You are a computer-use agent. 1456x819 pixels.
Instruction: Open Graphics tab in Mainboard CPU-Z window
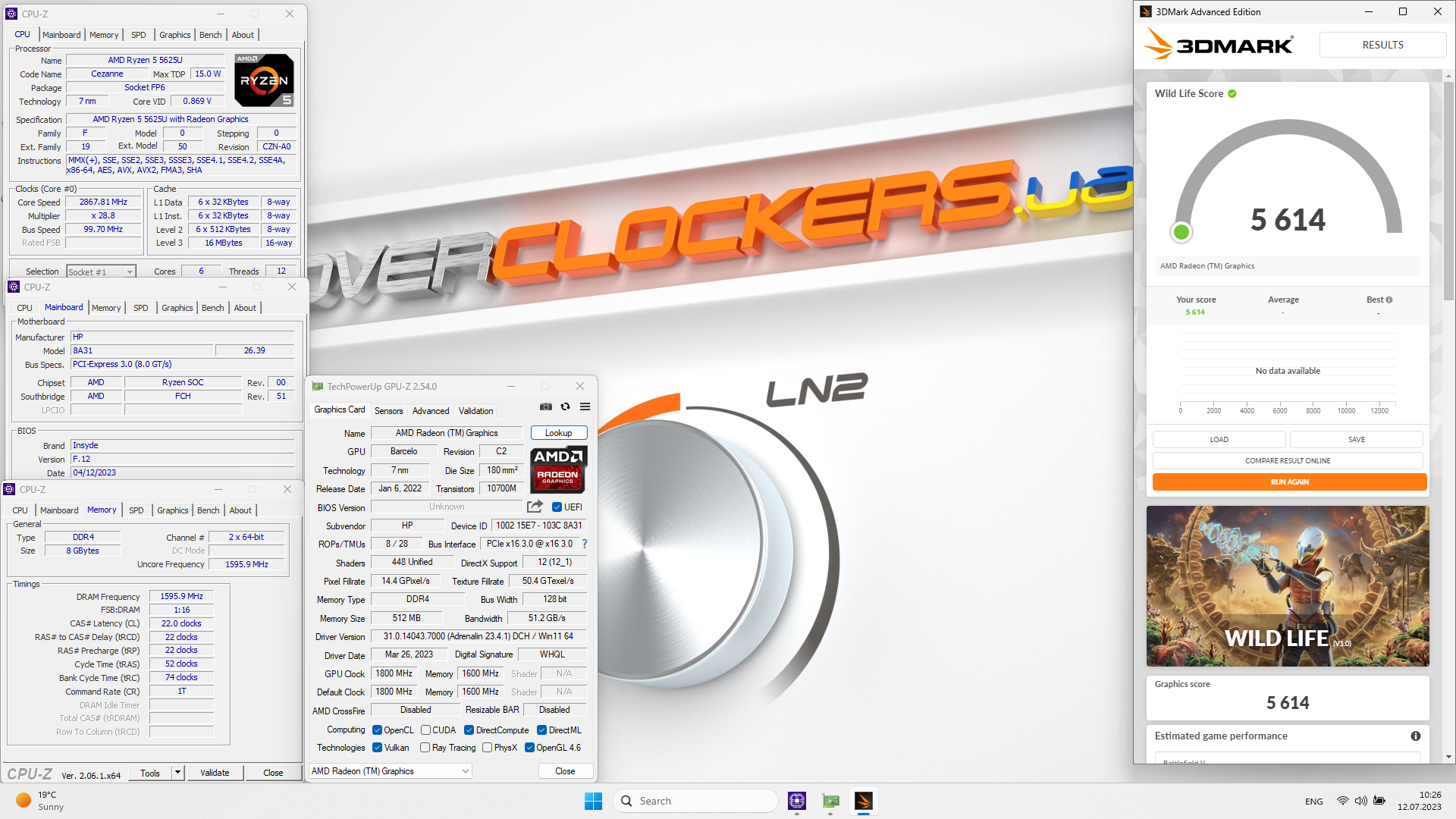(177, 308)
